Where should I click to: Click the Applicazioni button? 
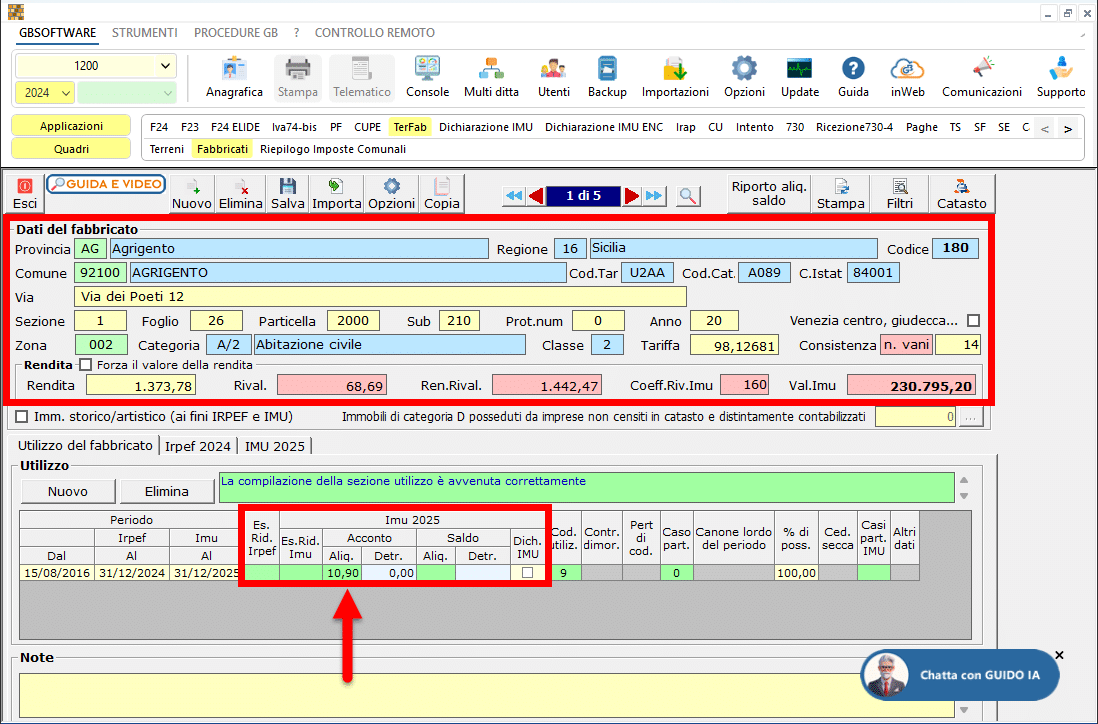pyautogui.click(x=71, y=126)
